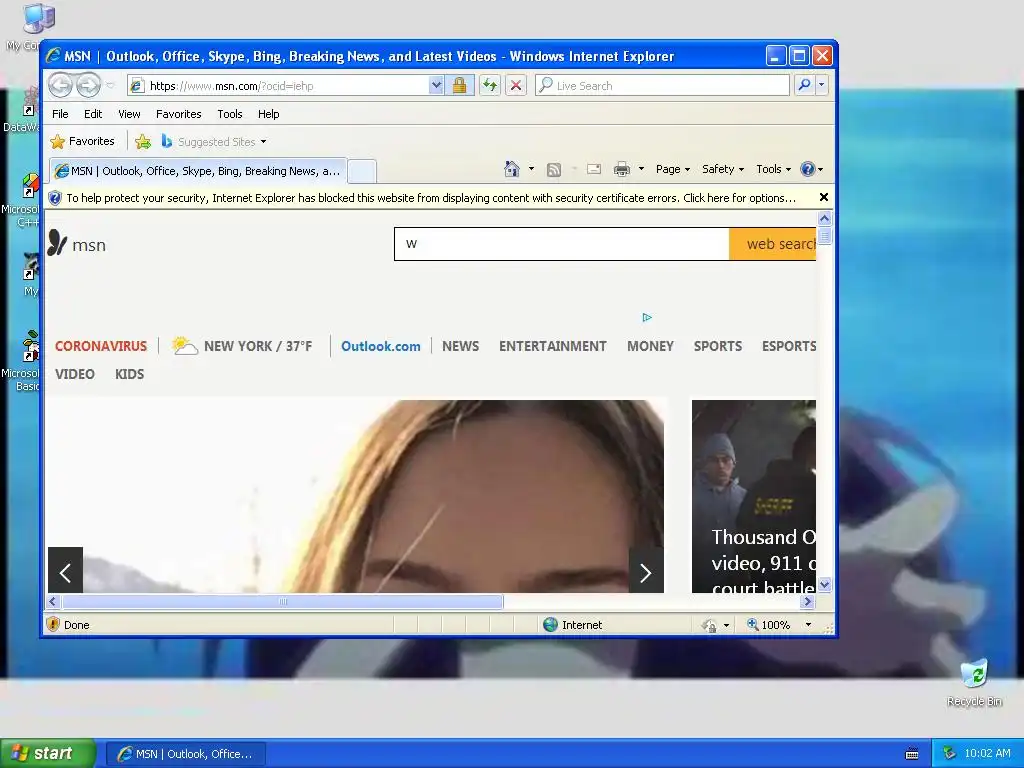The width and height of the screenshot is (1024, 768).
Task: Click the security information bar message
Action: [x=431, y=198]
